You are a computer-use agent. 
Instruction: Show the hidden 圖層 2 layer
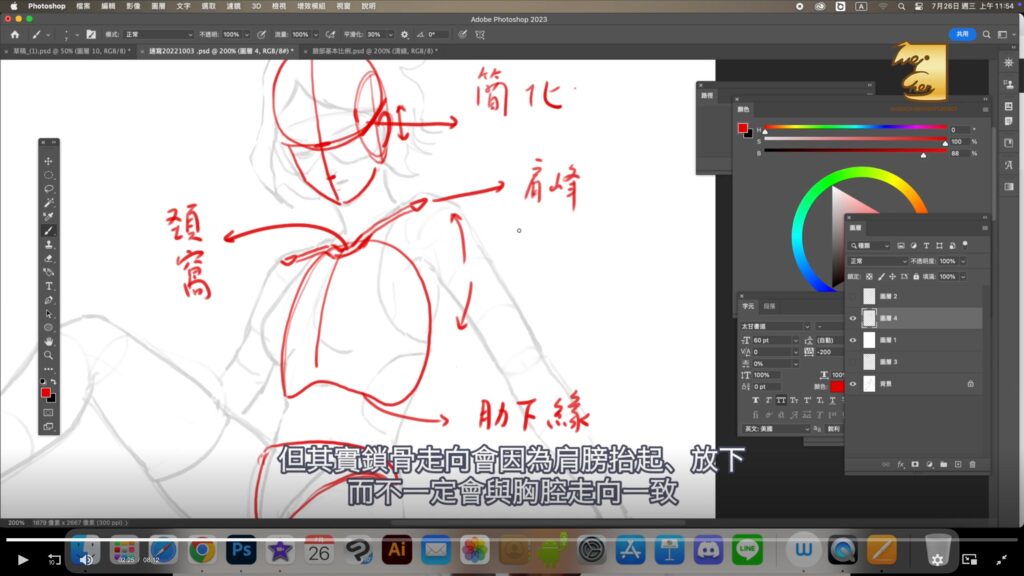pos(853,297)
